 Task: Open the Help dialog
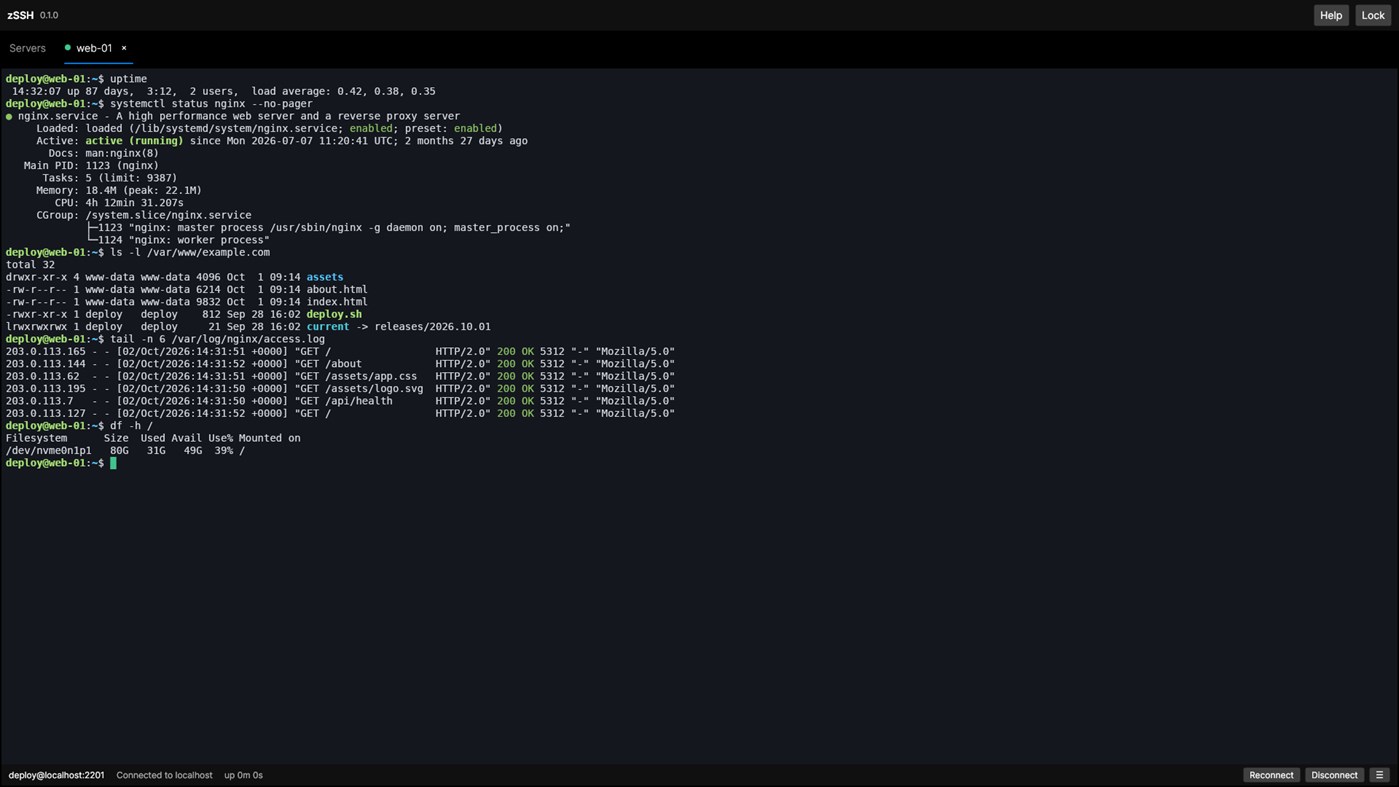point(1330,15)
